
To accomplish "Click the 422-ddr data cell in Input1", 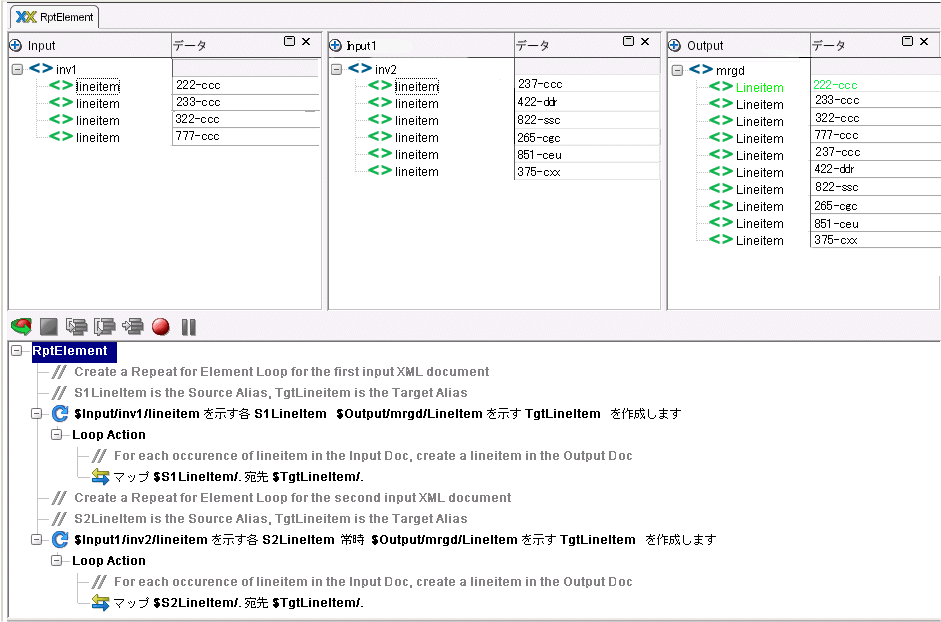I will pos(587,101).
